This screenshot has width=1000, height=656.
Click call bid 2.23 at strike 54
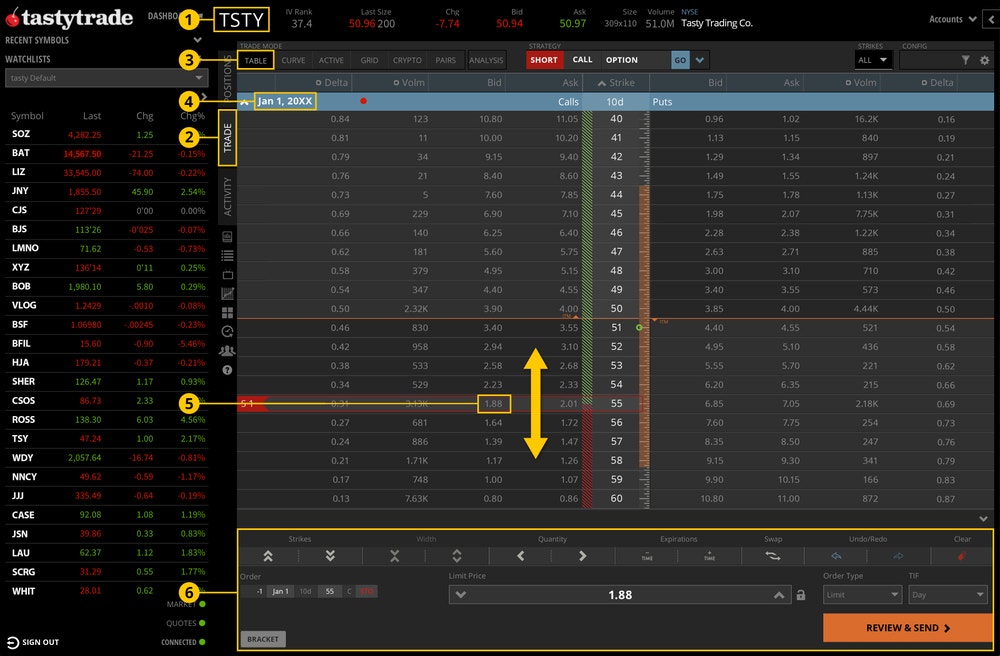[x=493, y=384]
